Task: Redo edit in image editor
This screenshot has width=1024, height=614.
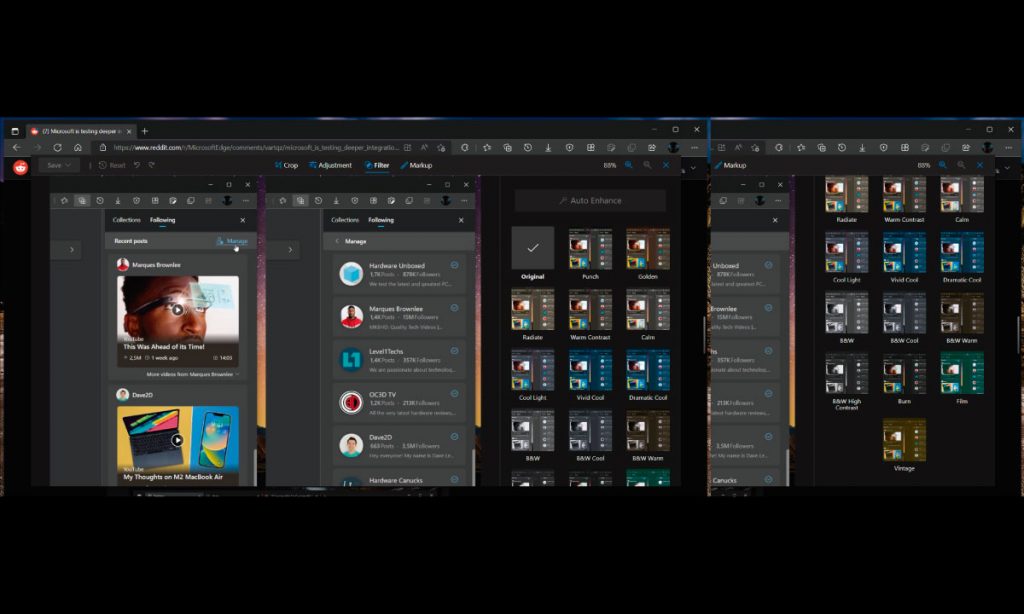Action: pos(152,165)
